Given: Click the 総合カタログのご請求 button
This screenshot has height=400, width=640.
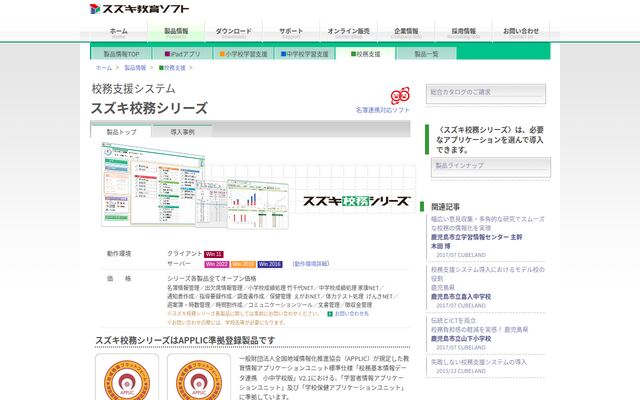Looking at the screenshot, I should (x=486, y=94).
